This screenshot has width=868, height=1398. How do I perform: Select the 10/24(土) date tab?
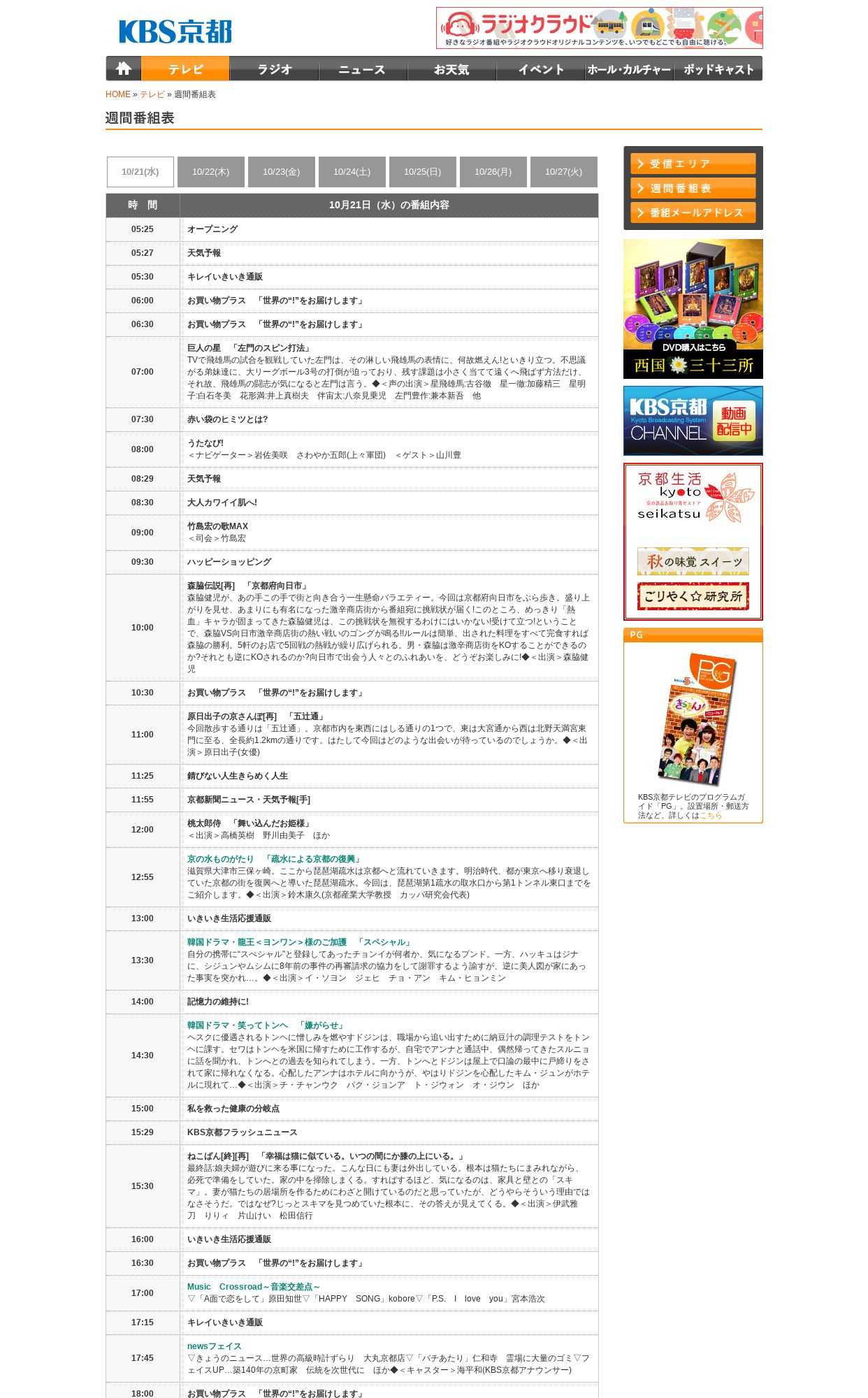pyautogui.click(x=352, y=172)
